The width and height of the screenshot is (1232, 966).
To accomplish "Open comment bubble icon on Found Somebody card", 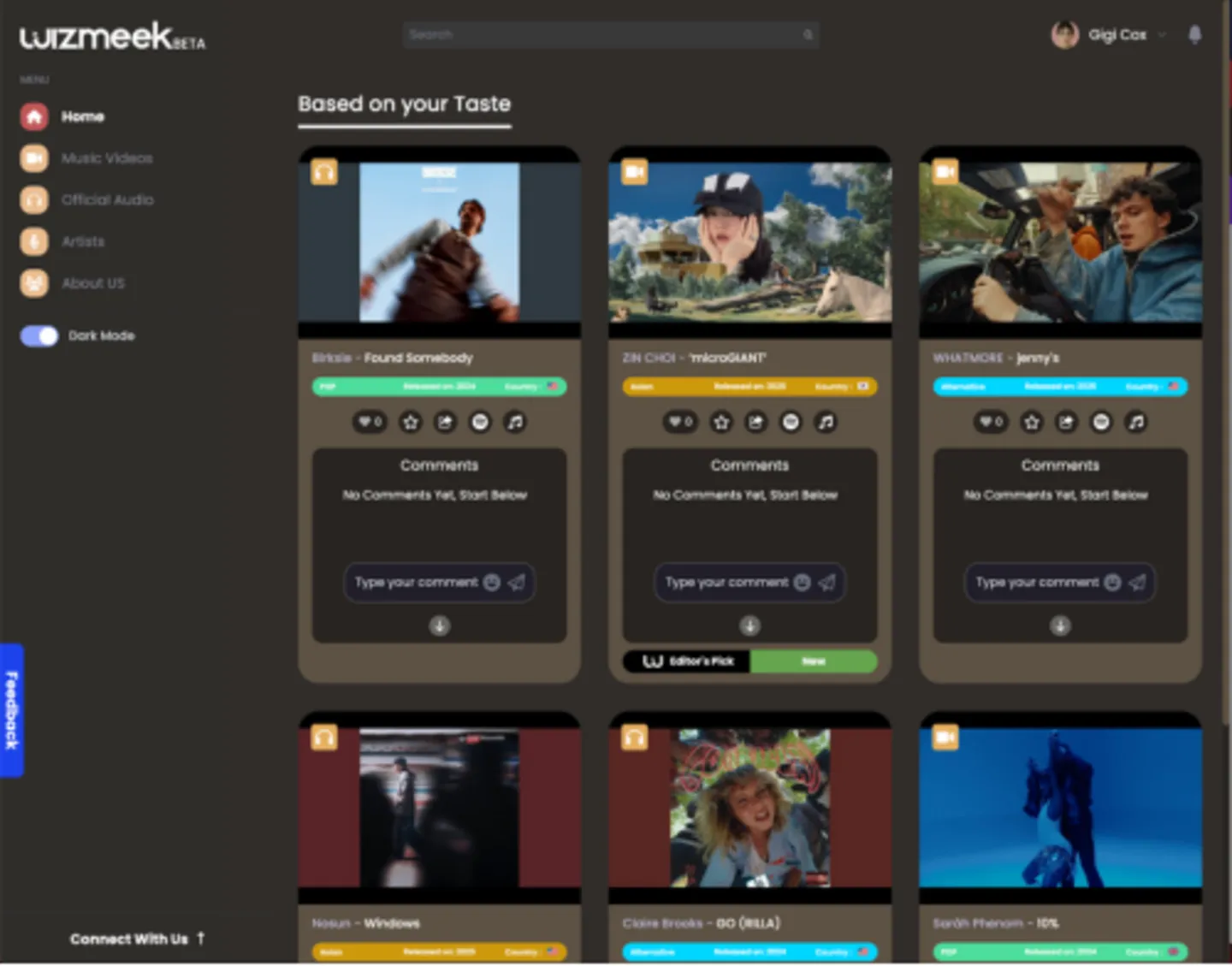I will 481,422.
